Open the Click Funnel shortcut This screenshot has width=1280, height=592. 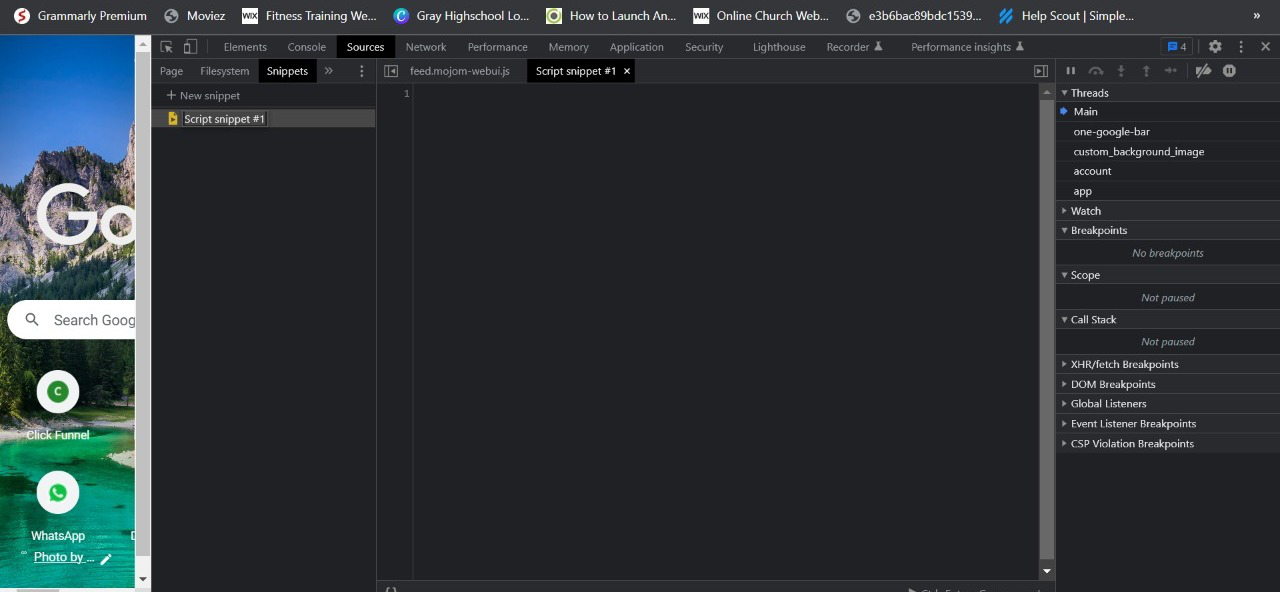58,405
